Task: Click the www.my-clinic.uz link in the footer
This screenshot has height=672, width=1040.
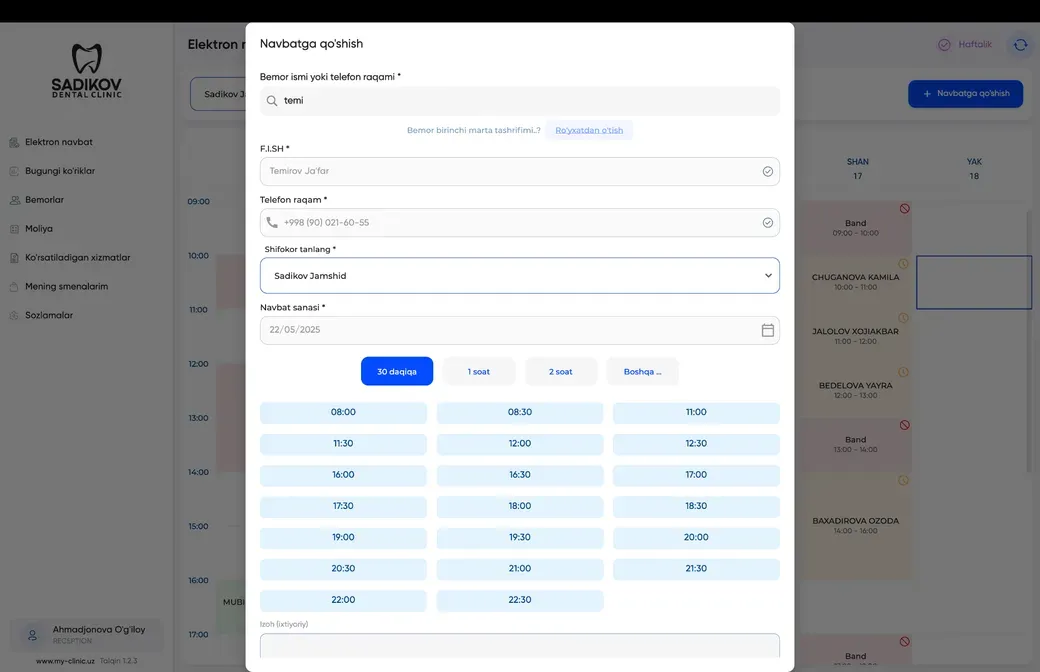Action: click(x=65, y=661)
